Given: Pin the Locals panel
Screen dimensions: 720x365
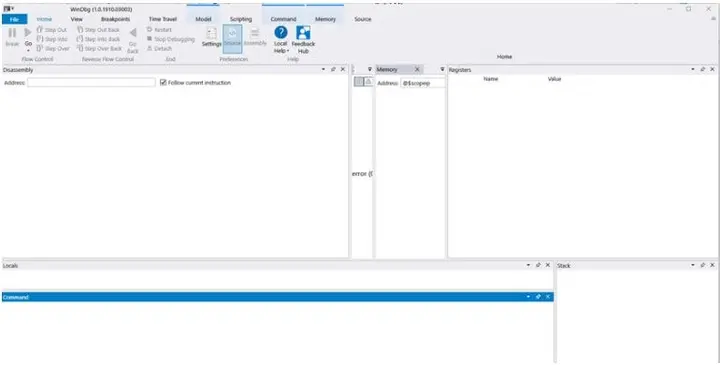Looking at the screenshot, I should point(538,265).
